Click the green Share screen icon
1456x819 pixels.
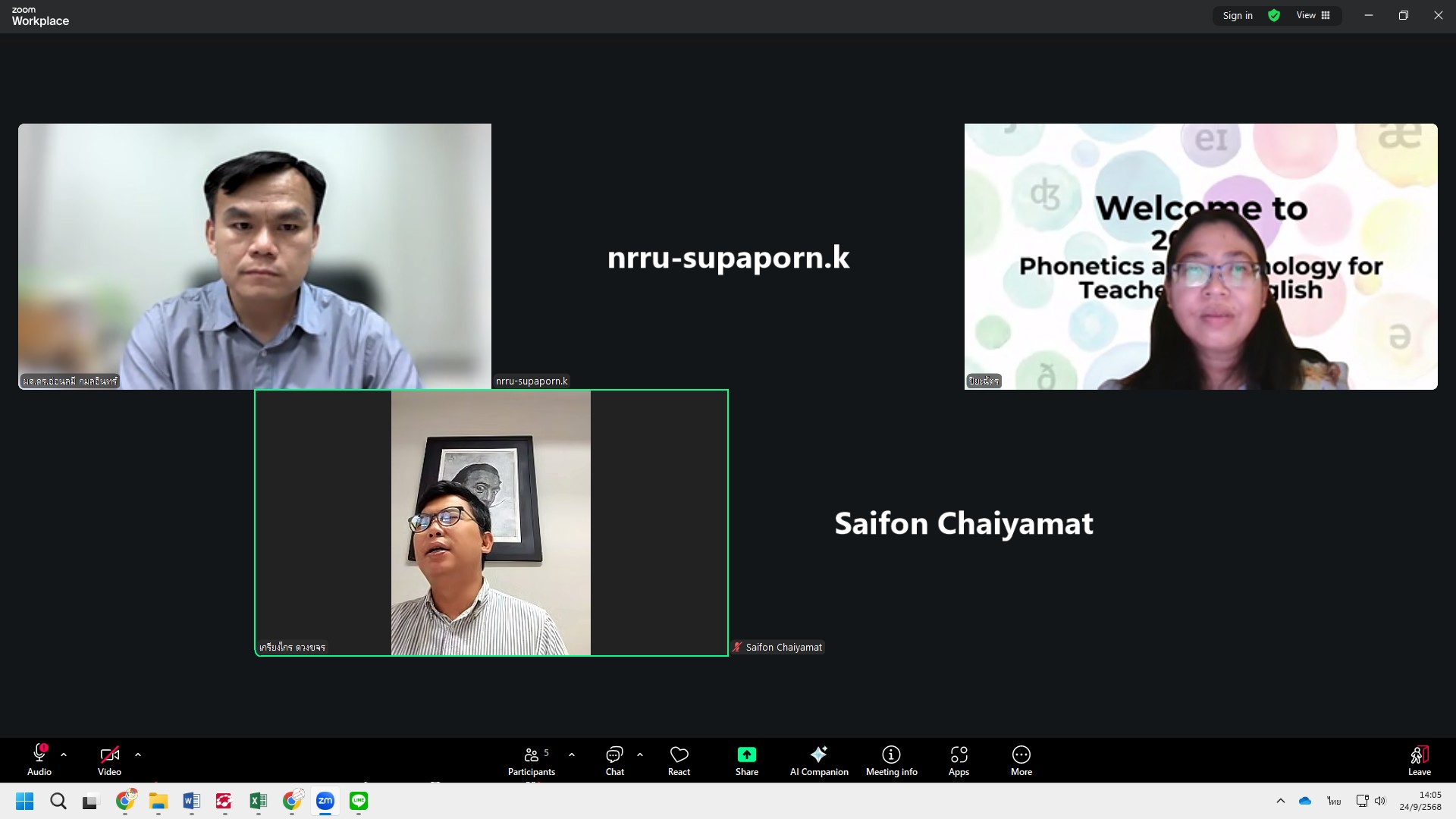[746, 755]
